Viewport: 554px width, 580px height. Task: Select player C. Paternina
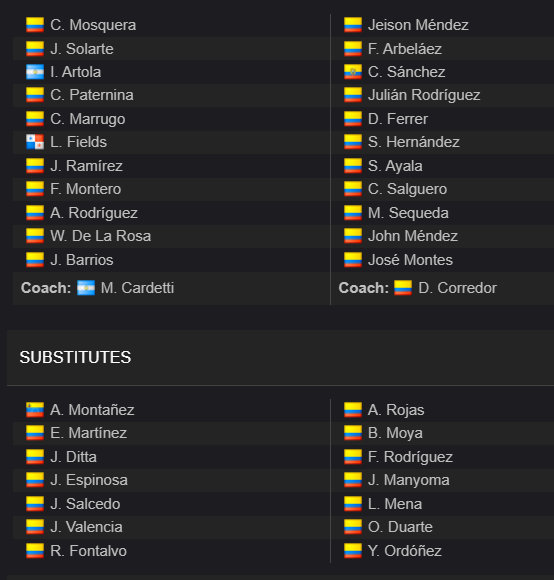(92, 95)
